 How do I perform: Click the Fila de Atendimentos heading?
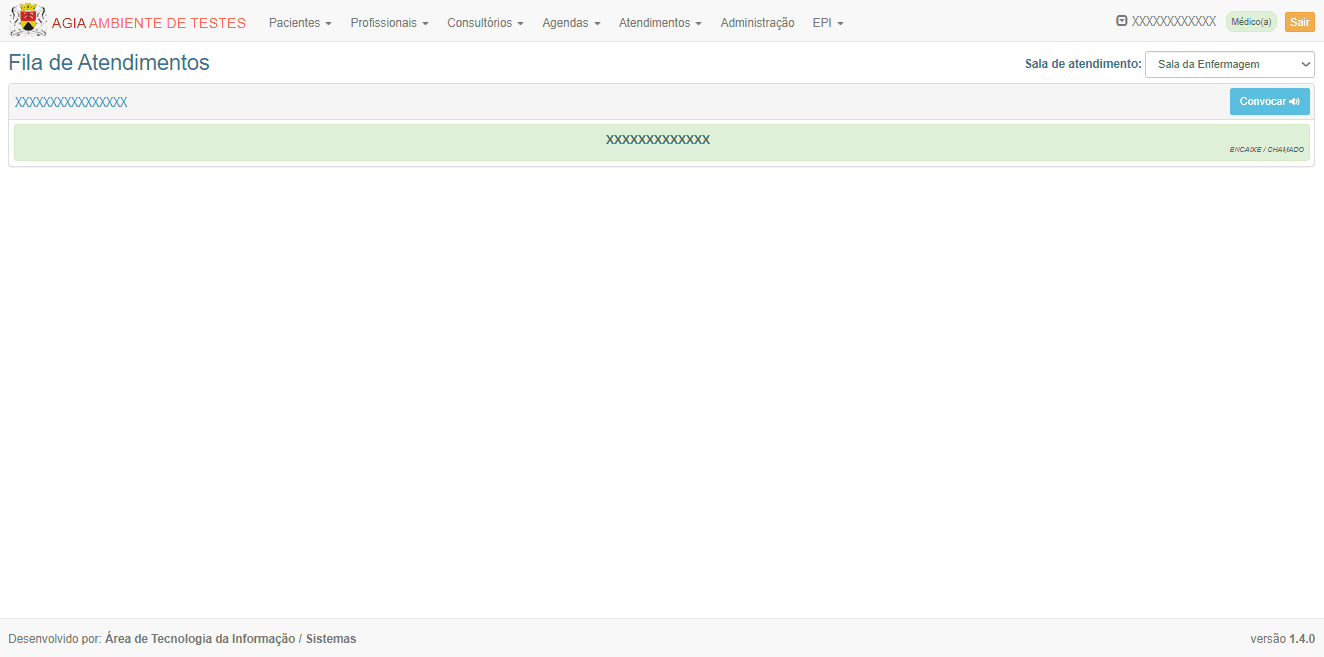109,63
